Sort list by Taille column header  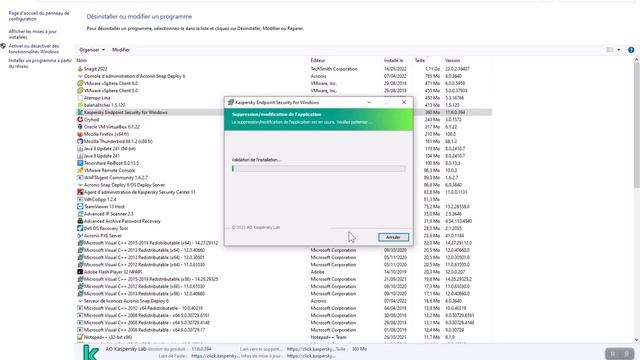[420, 60]
